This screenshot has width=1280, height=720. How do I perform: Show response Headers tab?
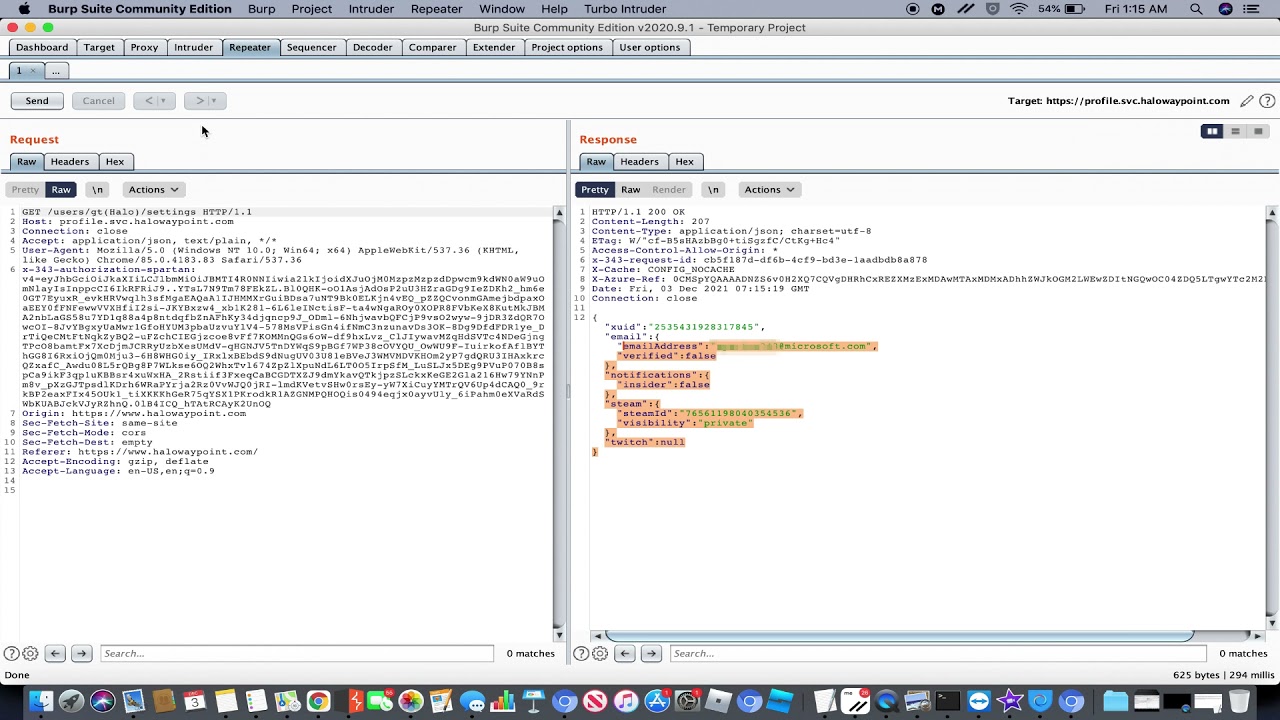639,162
